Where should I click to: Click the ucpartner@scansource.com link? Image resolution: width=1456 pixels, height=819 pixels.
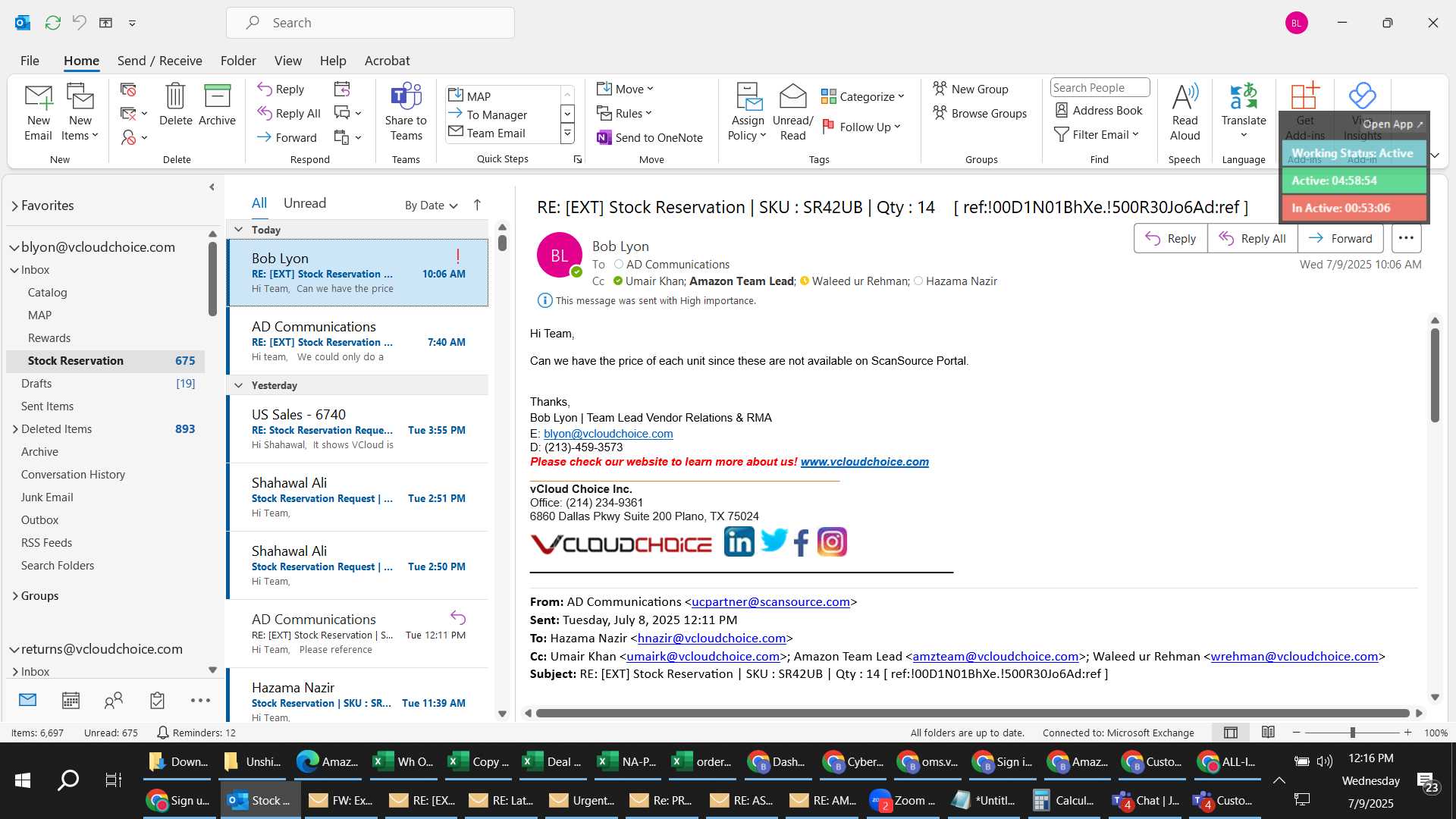tap(770, 602)
